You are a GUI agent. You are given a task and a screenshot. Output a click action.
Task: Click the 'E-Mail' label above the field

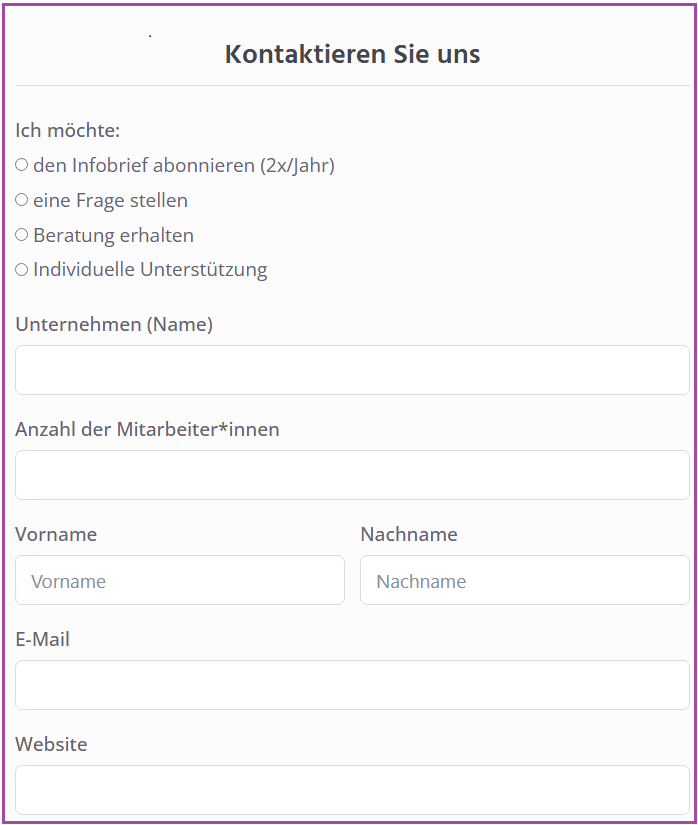(x=43, y=639)
